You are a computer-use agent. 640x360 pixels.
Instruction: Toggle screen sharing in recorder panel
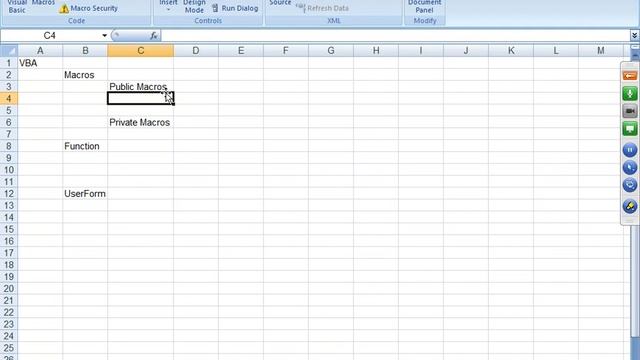click(x=630, y=129)
